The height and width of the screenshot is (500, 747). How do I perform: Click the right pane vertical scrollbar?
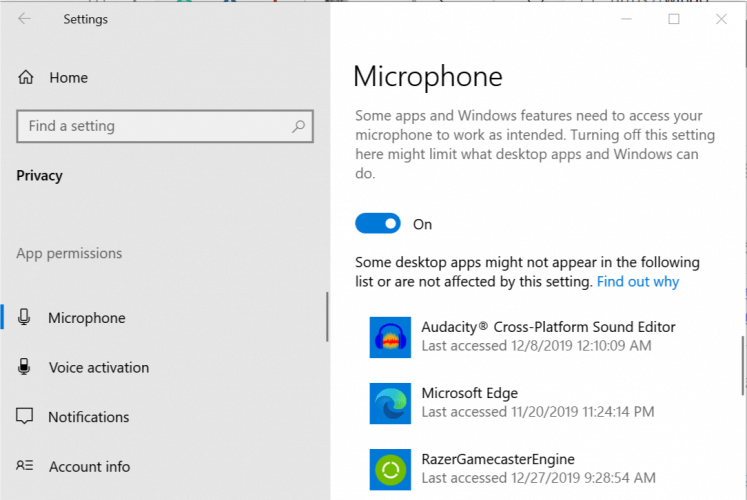742,365
